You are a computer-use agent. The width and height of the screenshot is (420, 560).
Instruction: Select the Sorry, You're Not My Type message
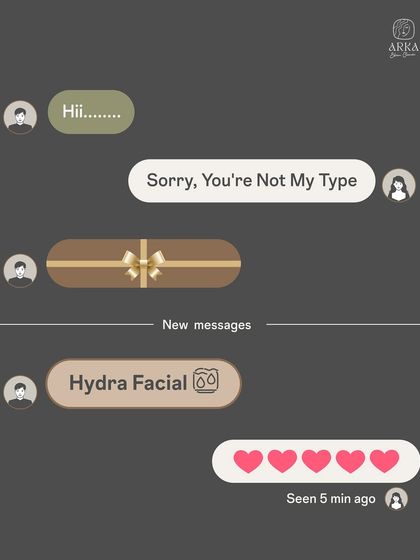252,181
